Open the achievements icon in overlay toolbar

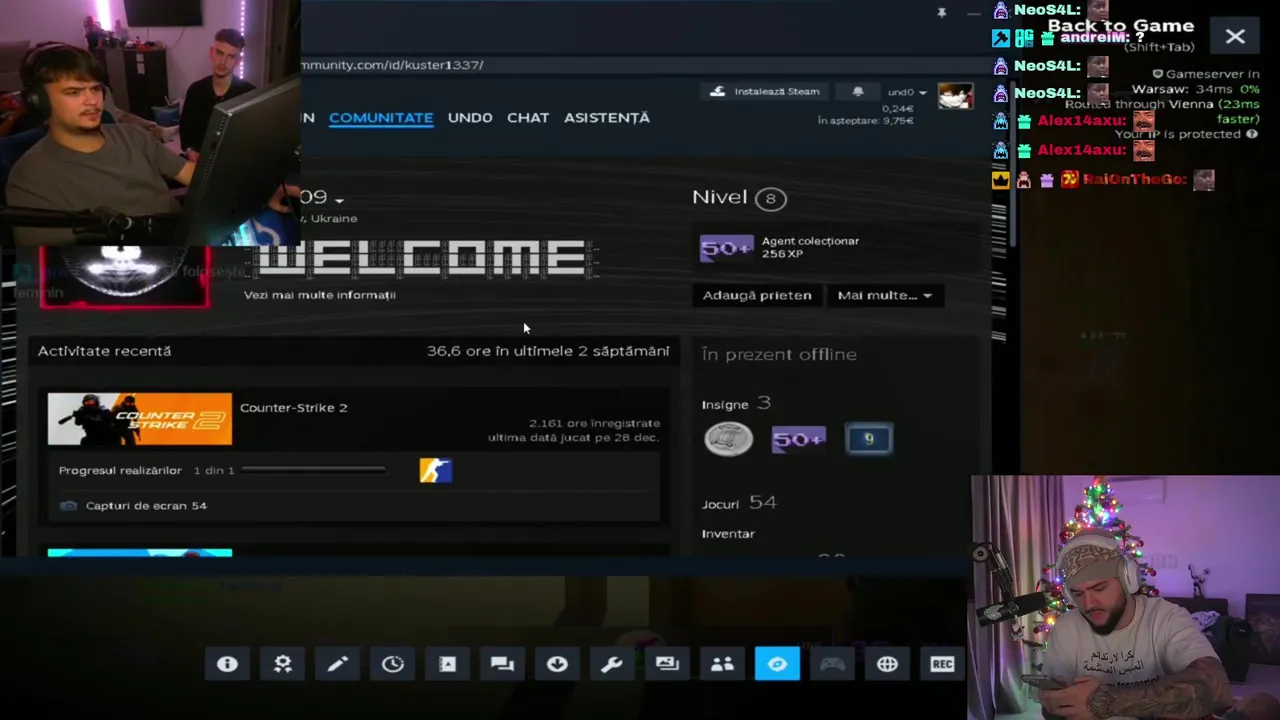click(x=283, y=664)
